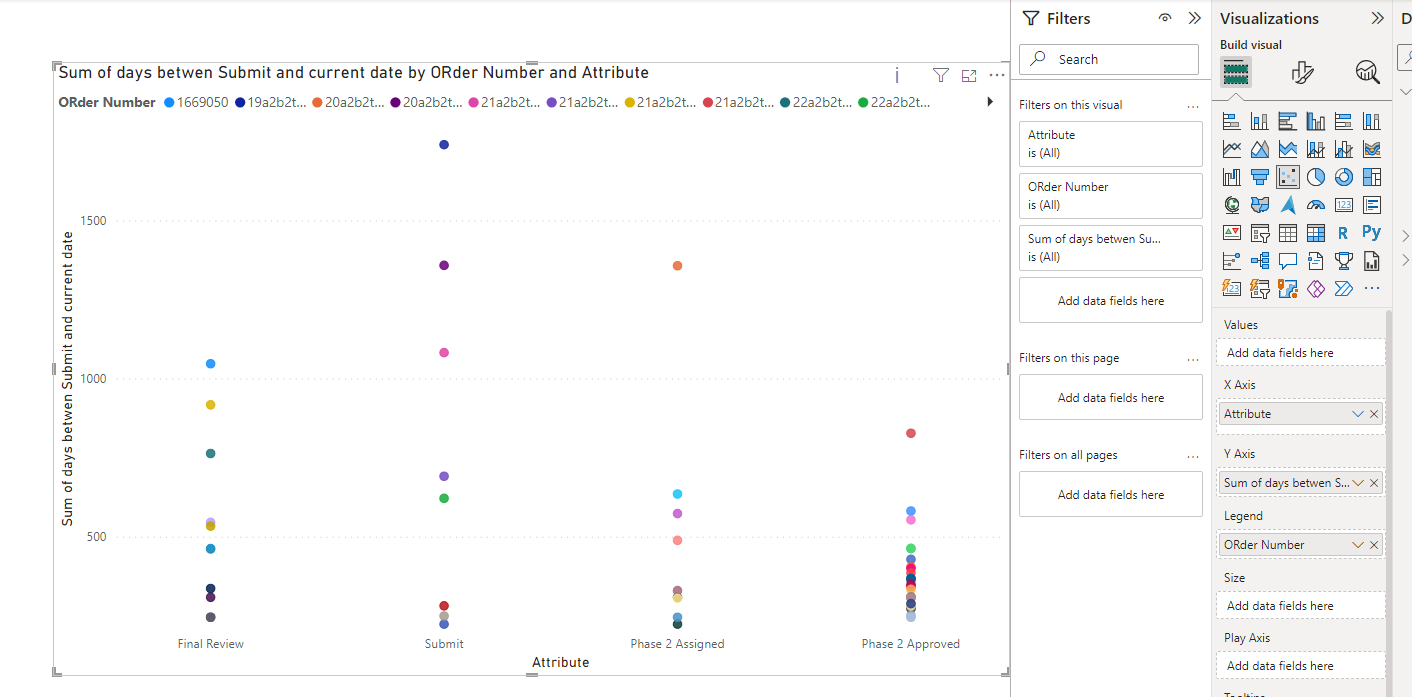
Task: Select the Pie chart visual
Action: coord(1316,177)
